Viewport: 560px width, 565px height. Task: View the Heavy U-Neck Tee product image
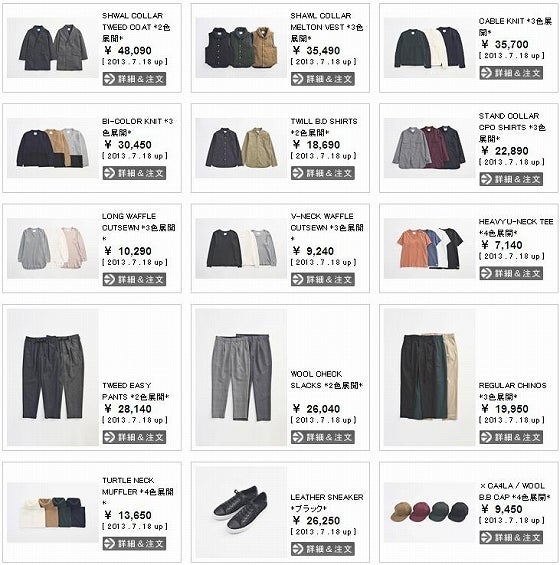(430, 248)
